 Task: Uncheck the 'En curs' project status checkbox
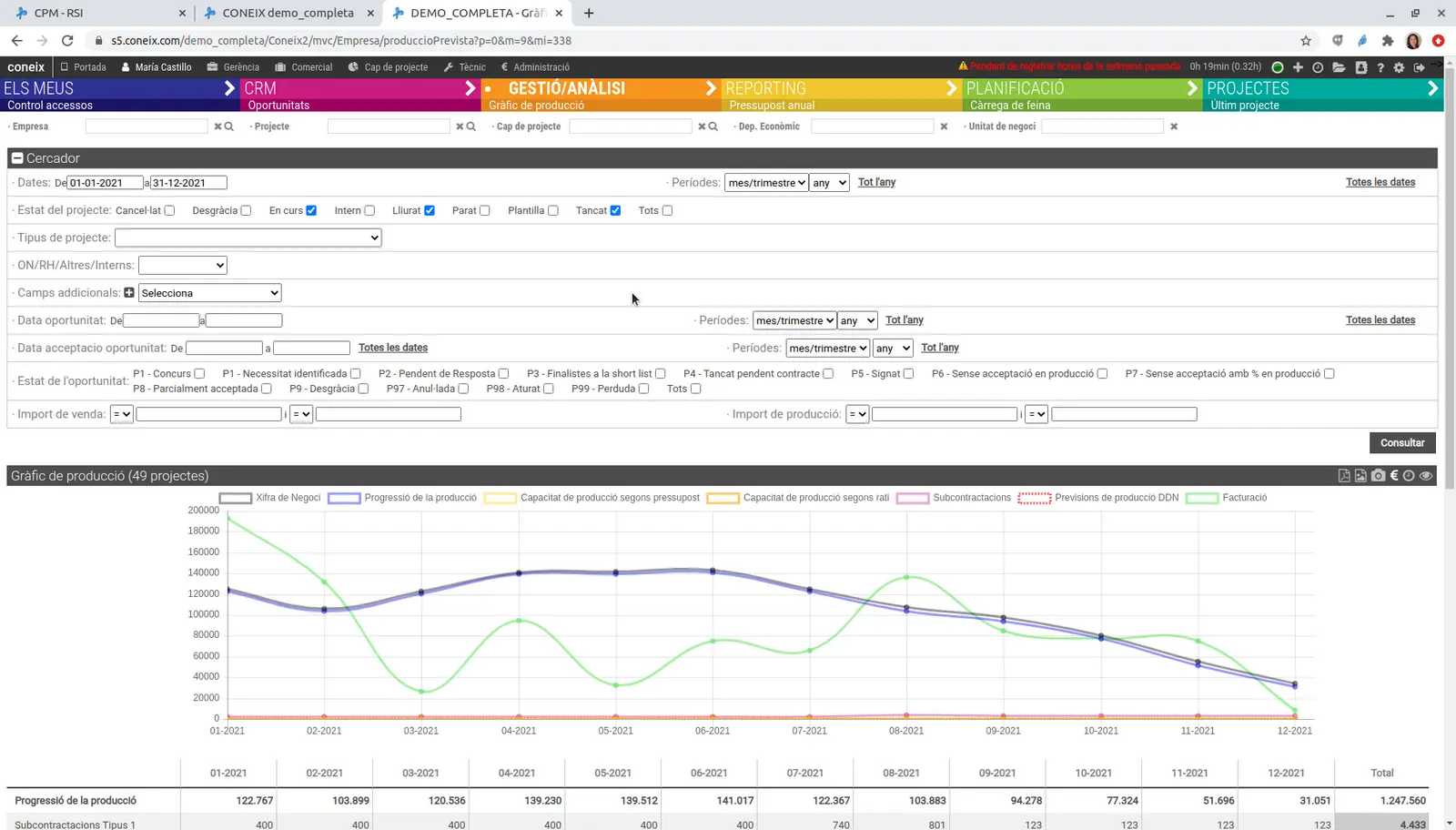[311, 210]
